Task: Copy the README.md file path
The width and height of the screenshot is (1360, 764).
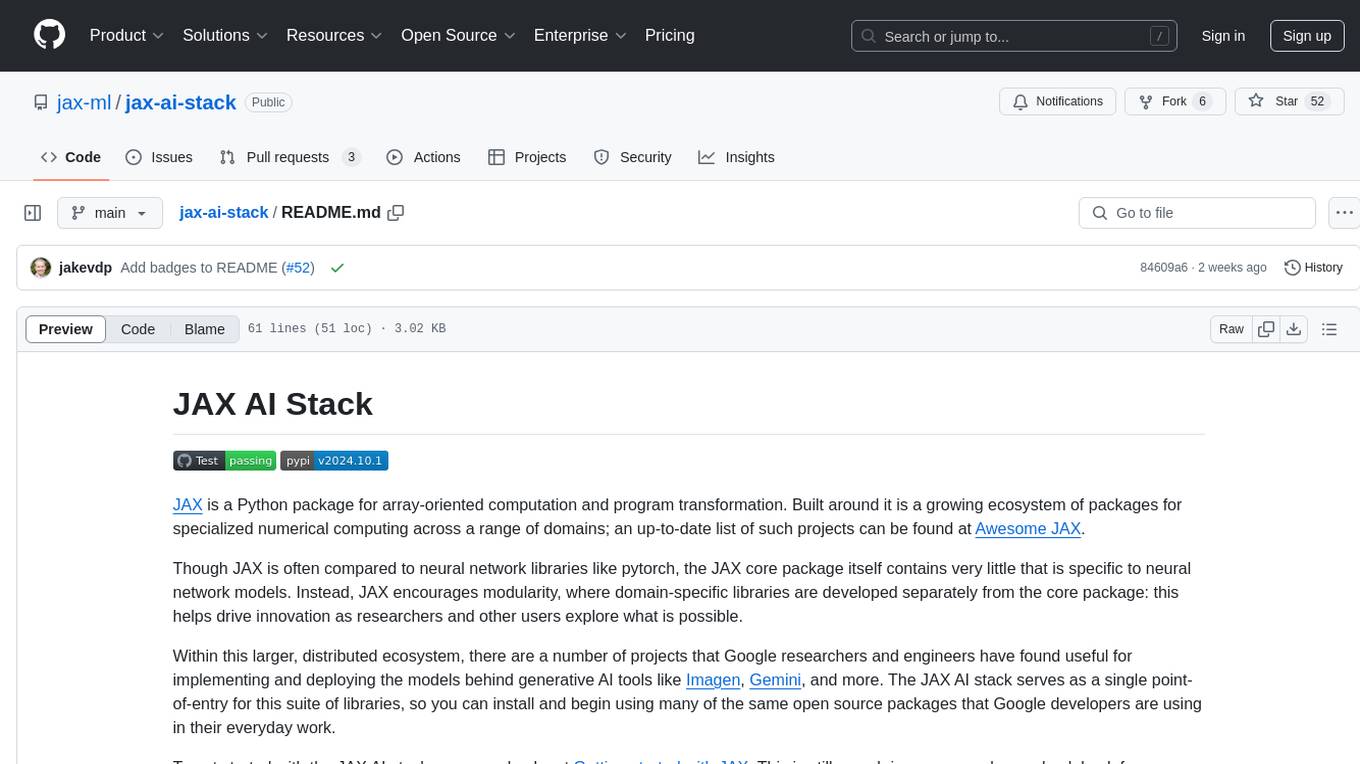Action: [396, 213]
